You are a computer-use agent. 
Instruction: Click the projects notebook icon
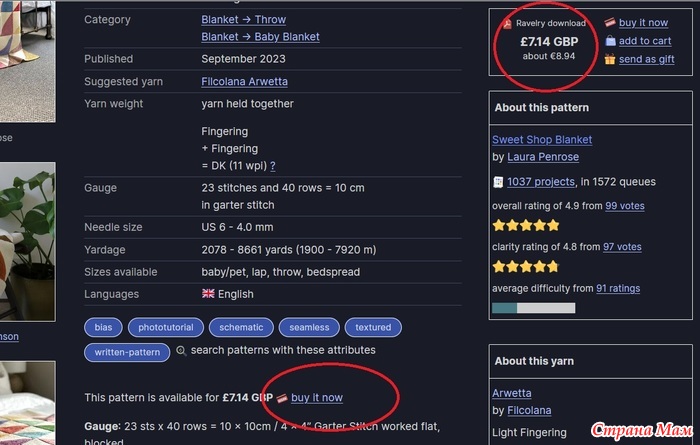click(498, 182)
